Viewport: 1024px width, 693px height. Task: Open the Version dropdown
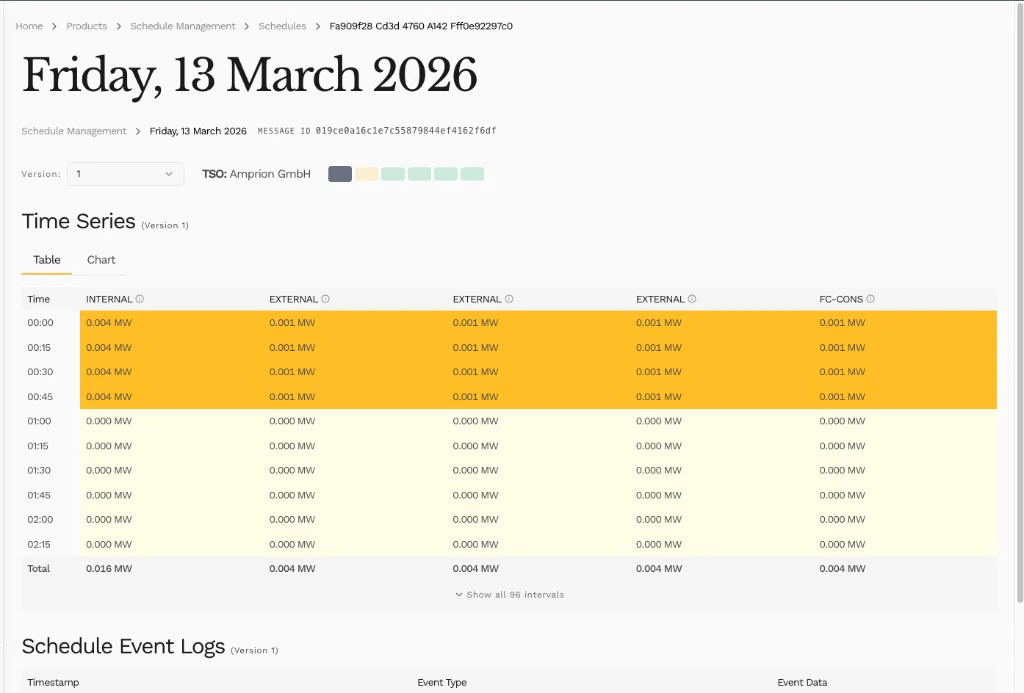pyautogui.click(x=125, y=173)
